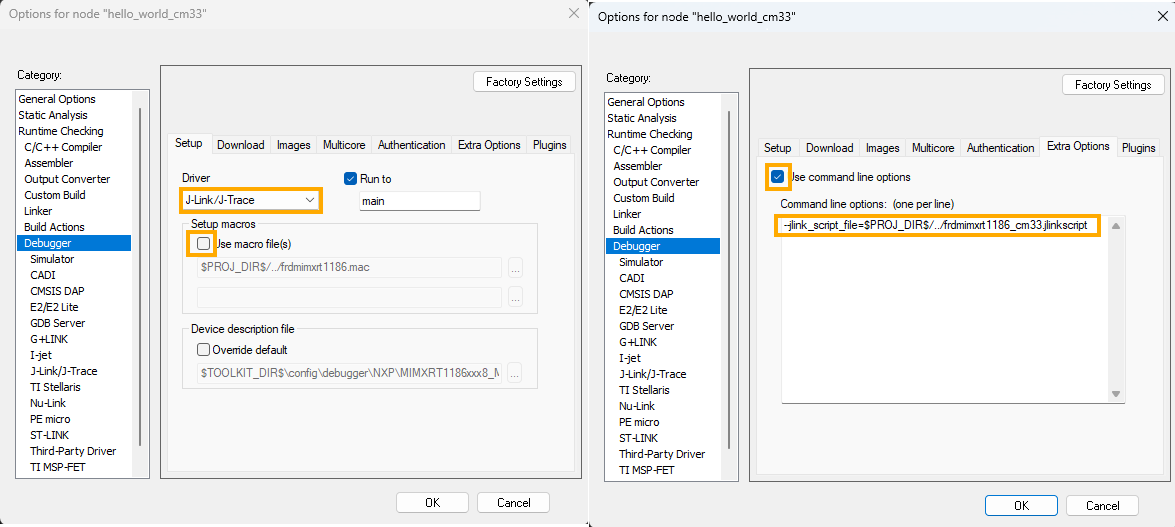Switch to Download tab beside the active Setup tab
1175x527 pixels.
241,145
